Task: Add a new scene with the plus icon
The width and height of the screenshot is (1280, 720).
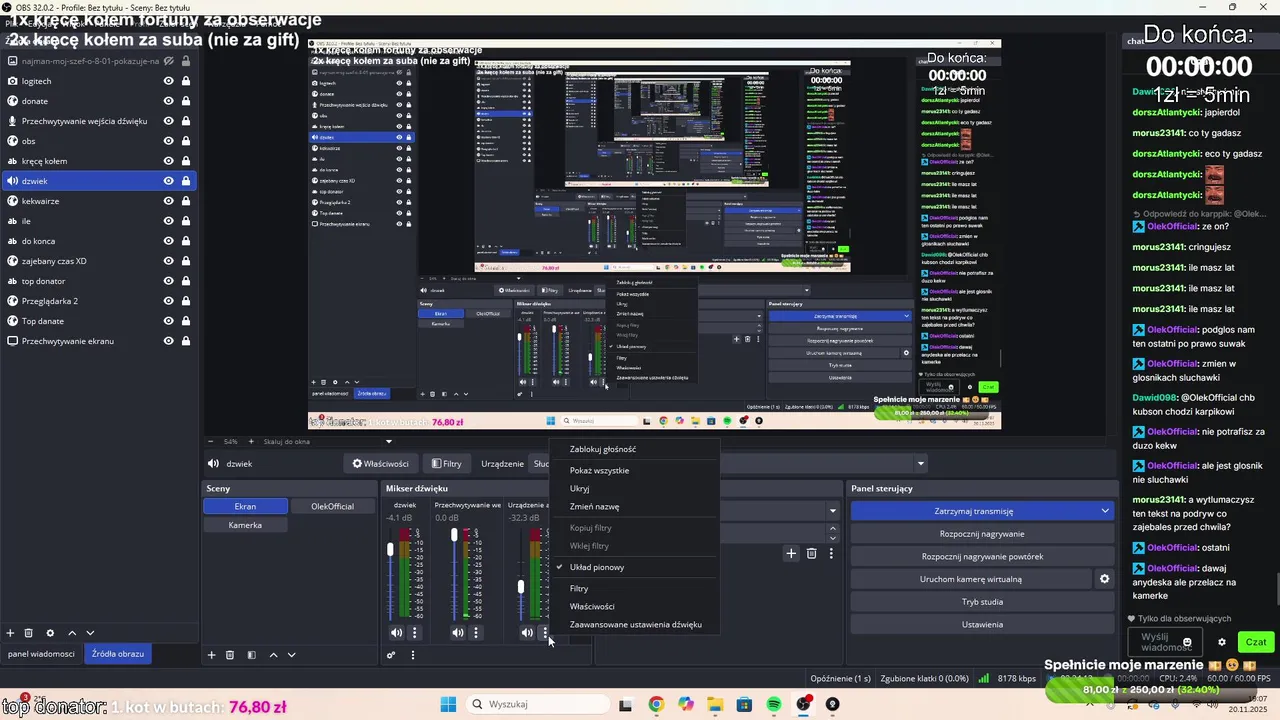Action: (x=211, y=655)
